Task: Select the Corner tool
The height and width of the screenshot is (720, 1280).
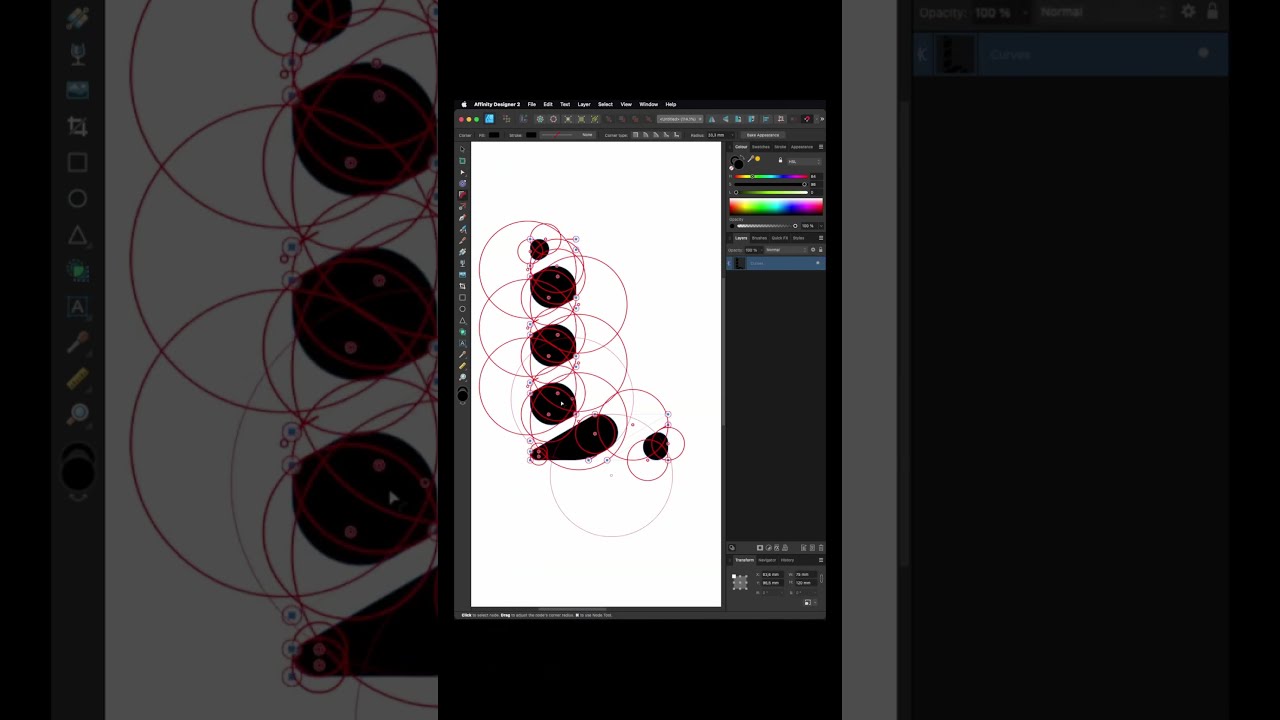Action: [462, 195]
